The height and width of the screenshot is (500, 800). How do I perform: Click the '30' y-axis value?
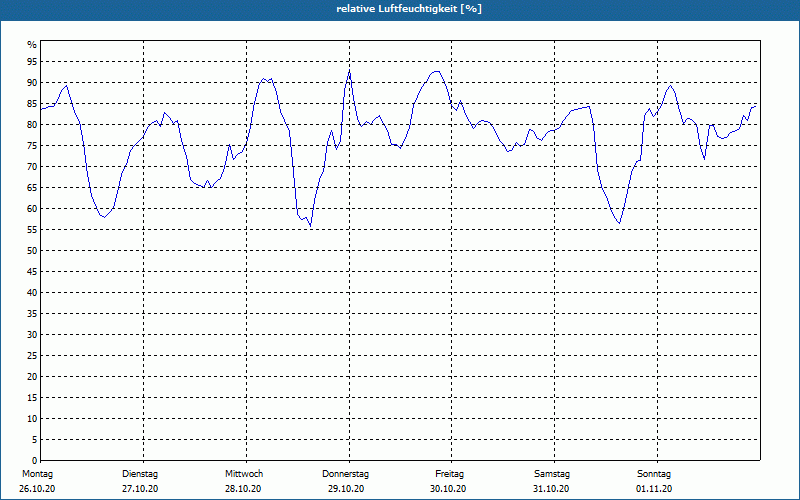click(x=32, y=335)
